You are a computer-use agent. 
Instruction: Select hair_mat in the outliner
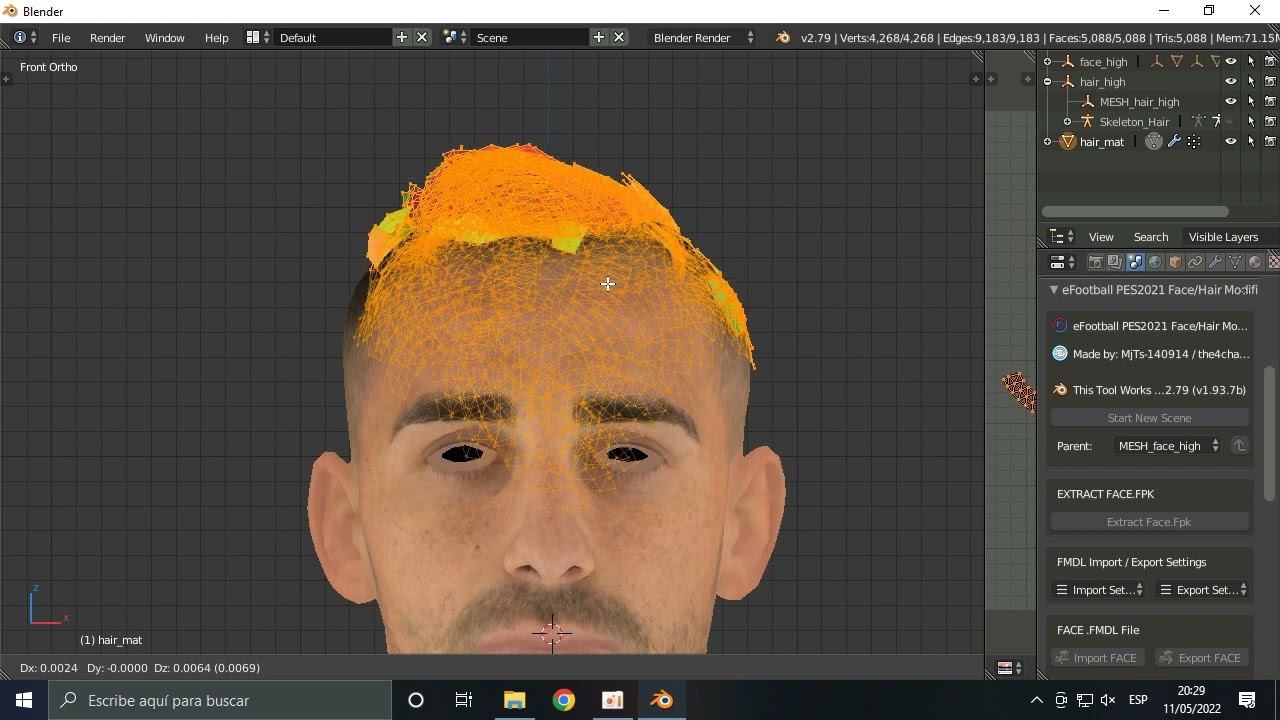[1102, 141]
